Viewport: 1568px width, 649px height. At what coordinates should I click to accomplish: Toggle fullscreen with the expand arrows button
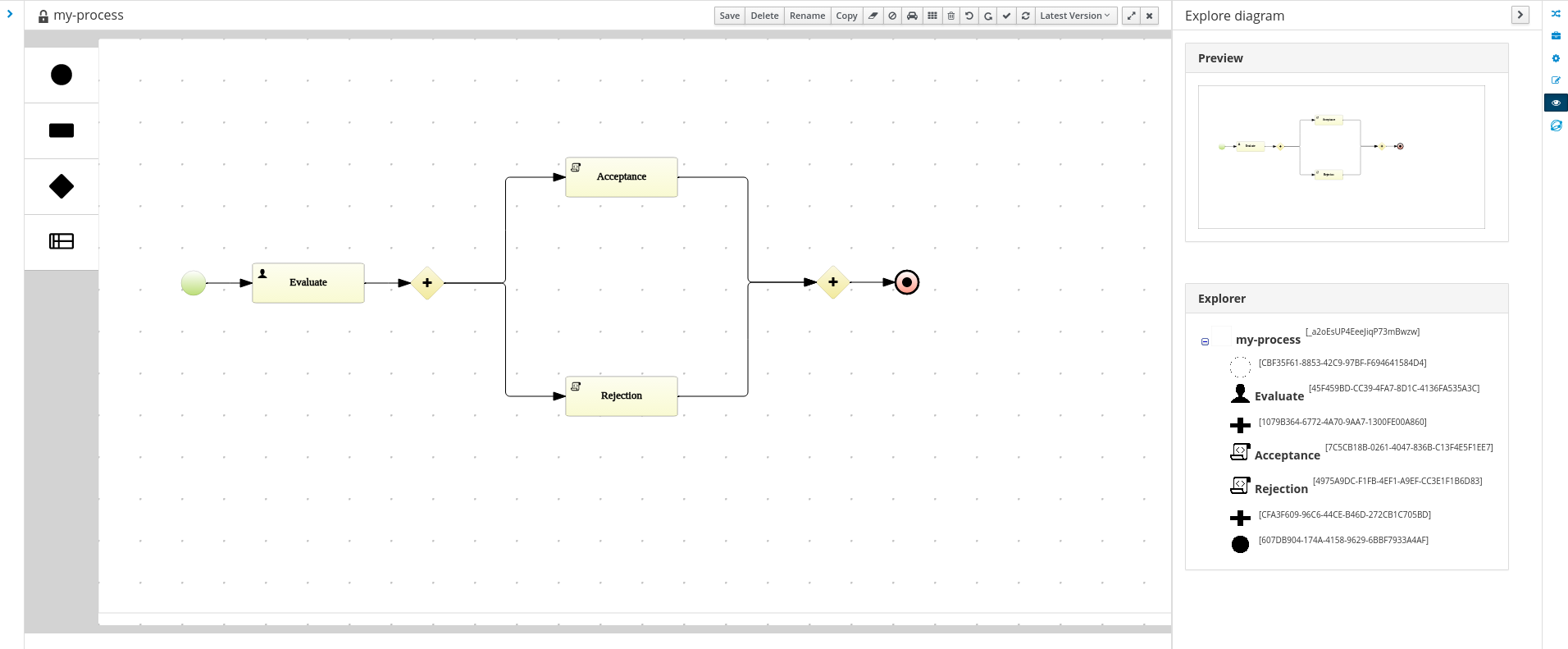click(x=1132, y=16)
